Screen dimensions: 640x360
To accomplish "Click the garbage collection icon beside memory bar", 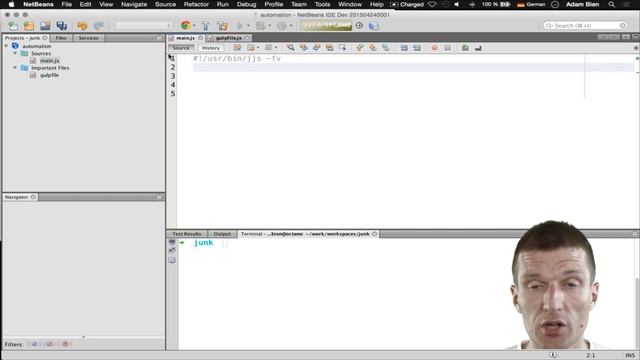I will pos(359,26).
